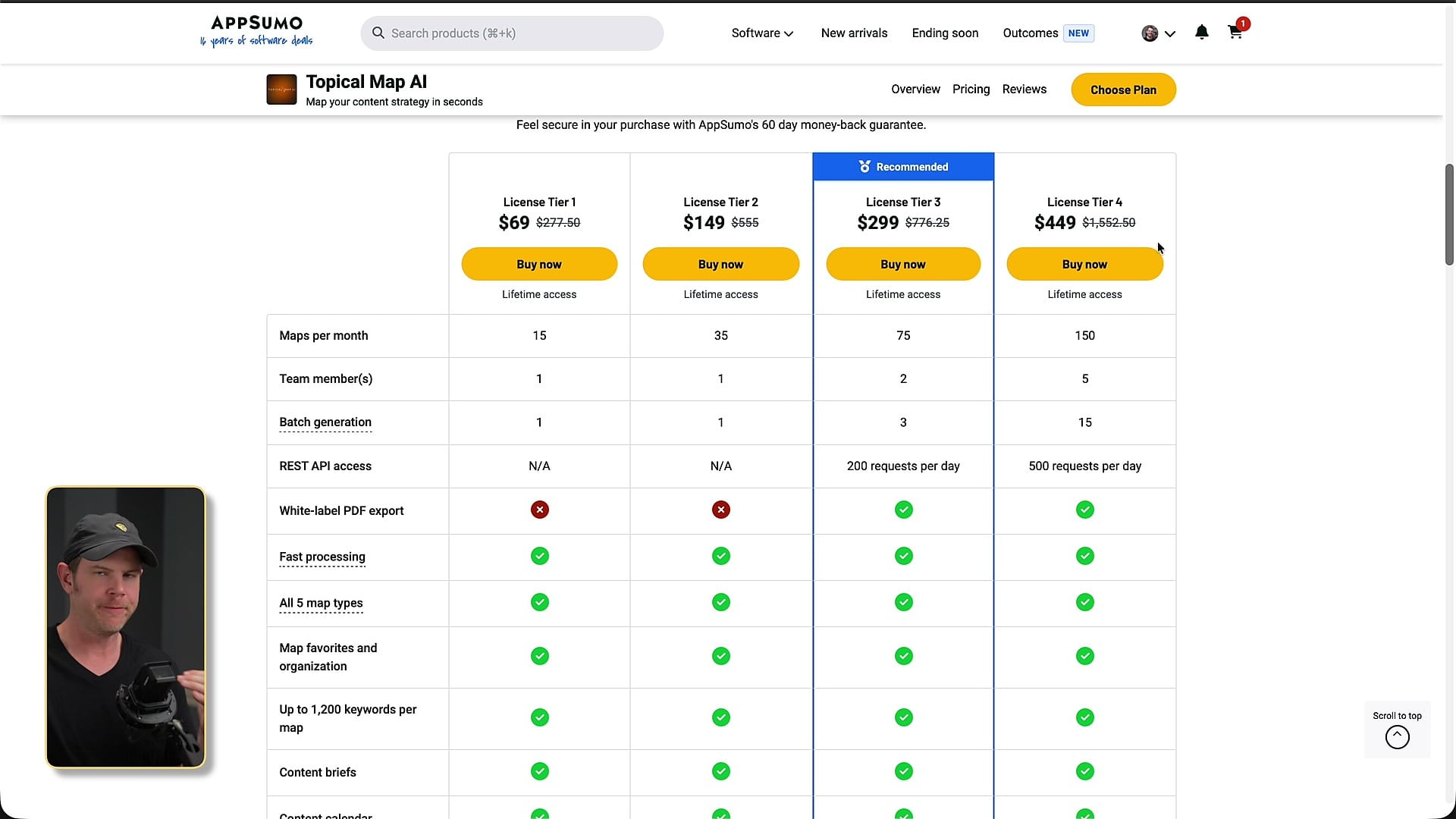Viewport: 1456px width, 819px height.
Task: Click the page vertical scrollbar thumb
Action: click(1449, 215)
